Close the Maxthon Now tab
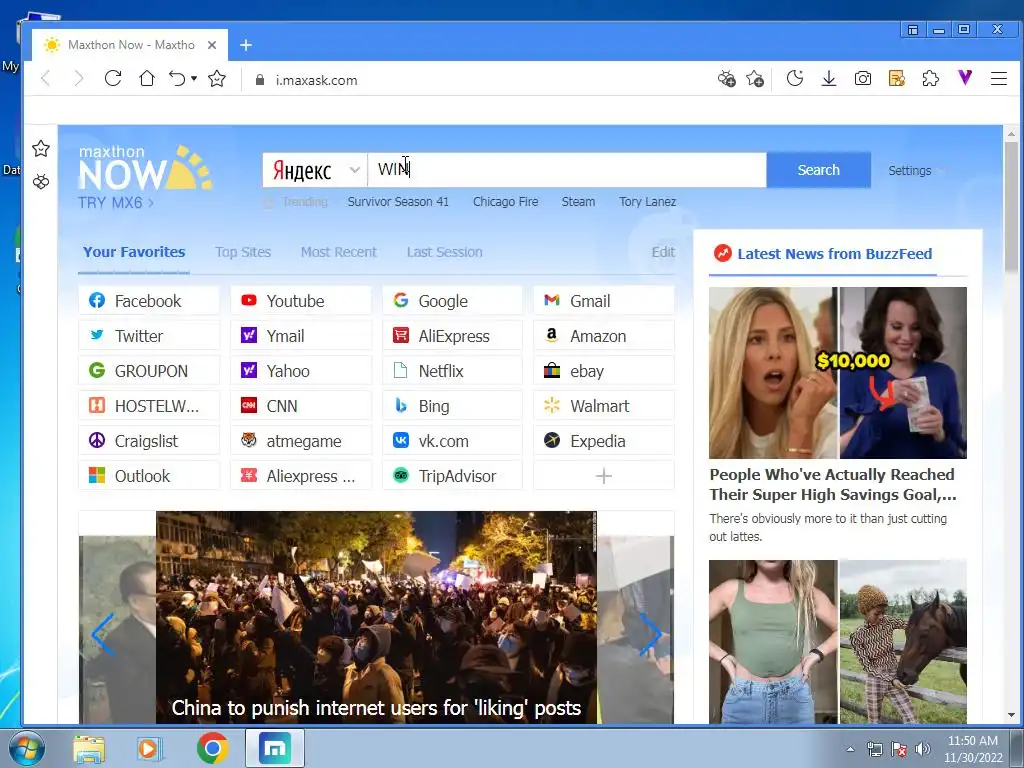This screenshot has width=1024, height=768. click(212, 45)
